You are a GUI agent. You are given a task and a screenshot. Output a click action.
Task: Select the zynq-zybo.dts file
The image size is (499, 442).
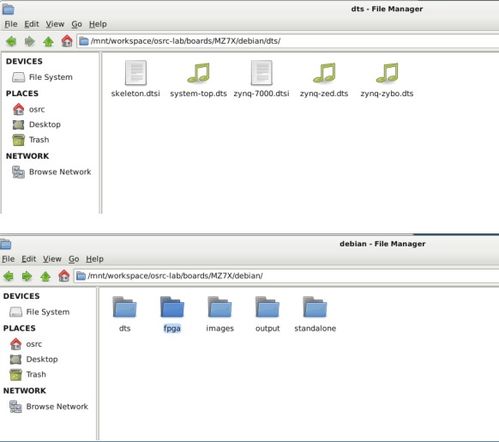(387, 79)
